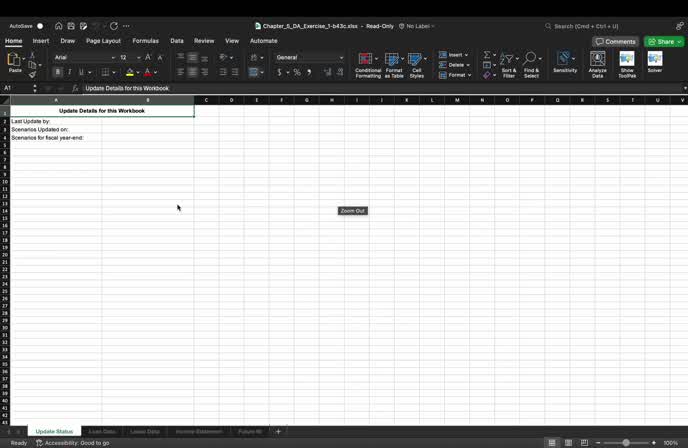Image resolution: width=688 pixels, height=448 pixels.
Task: Open the Formulas ribbon tab
Action: pos(145,41)
